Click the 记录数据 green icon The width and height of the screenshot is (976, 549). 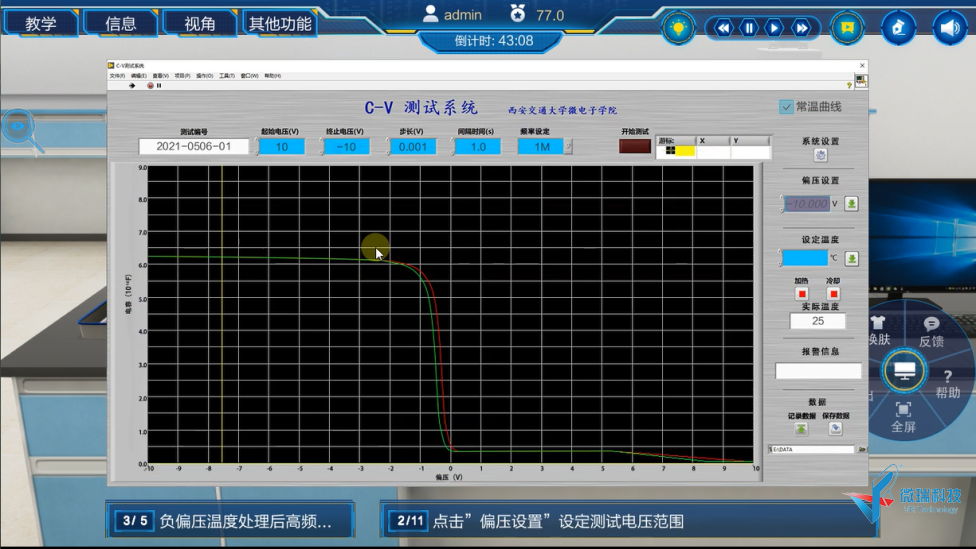tap(801, 429)
